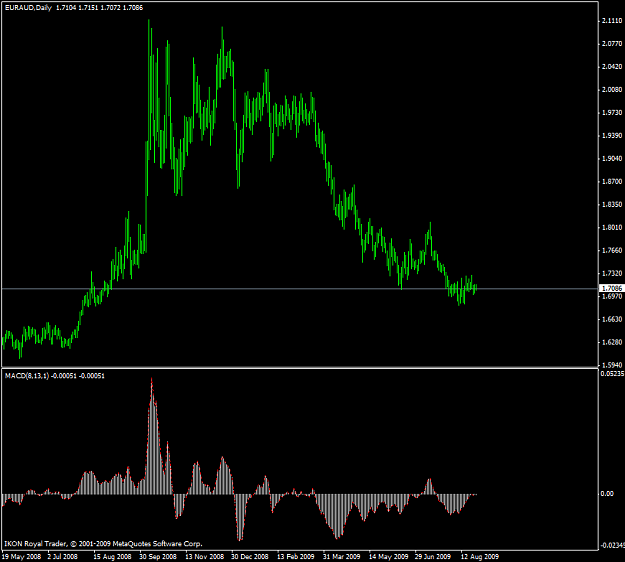Click the 2.0420 price scale value

click(612, 67)
